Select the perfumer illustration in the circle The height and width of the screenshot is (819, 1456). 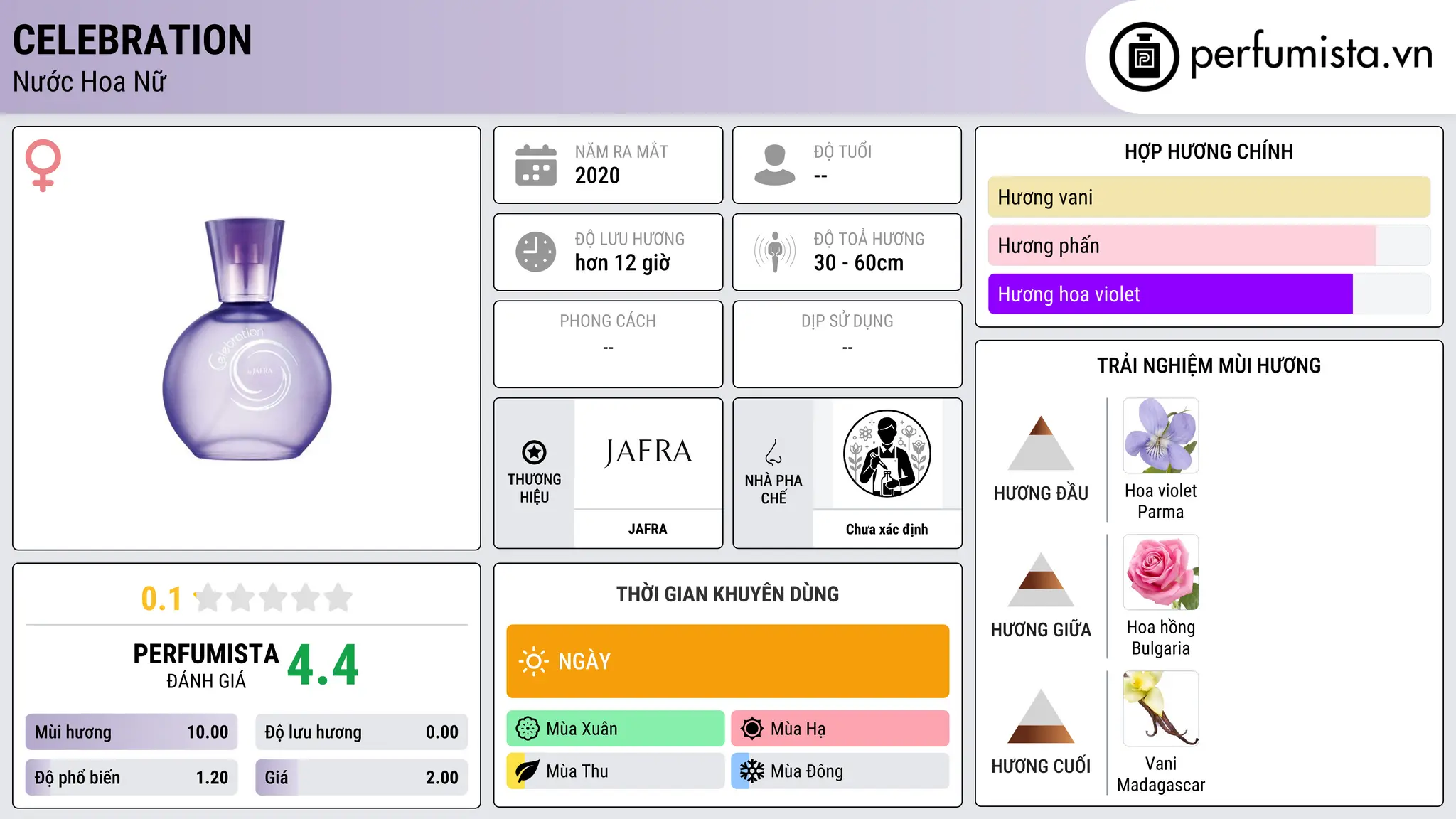(x=887, y=454)
